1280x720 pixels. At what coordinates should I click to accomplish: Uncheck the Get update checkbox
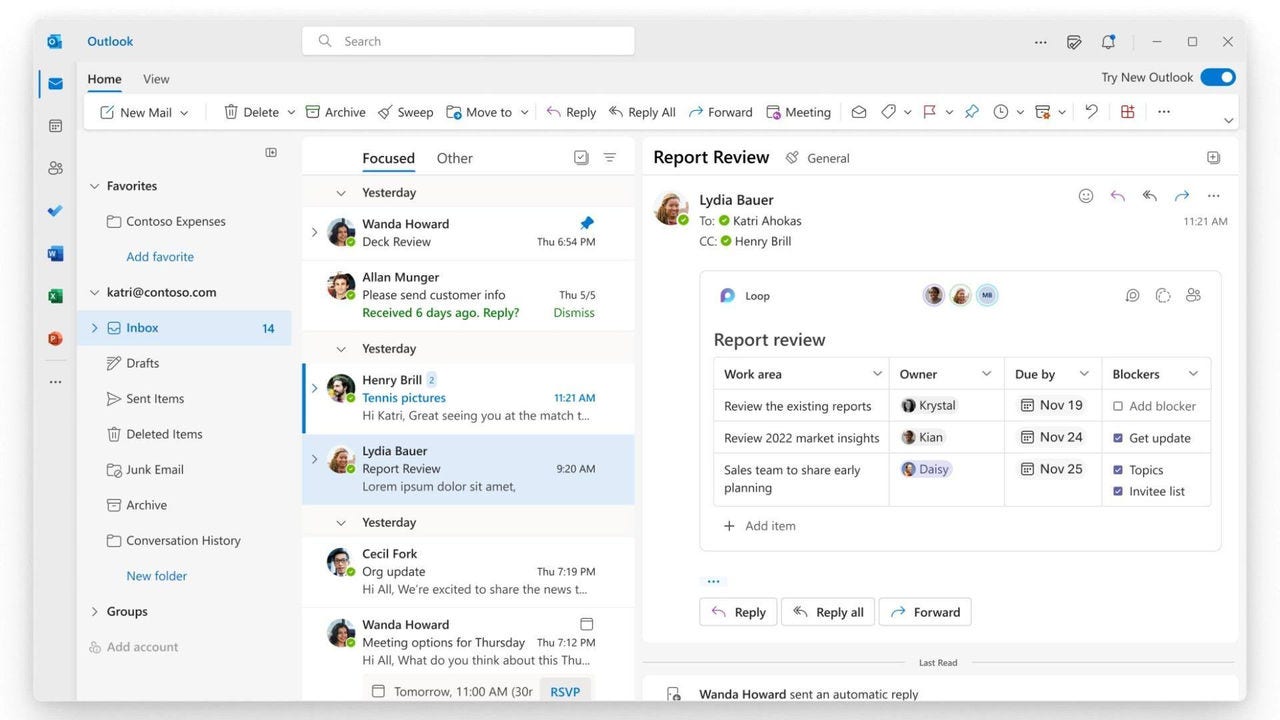click(1118, 438)
